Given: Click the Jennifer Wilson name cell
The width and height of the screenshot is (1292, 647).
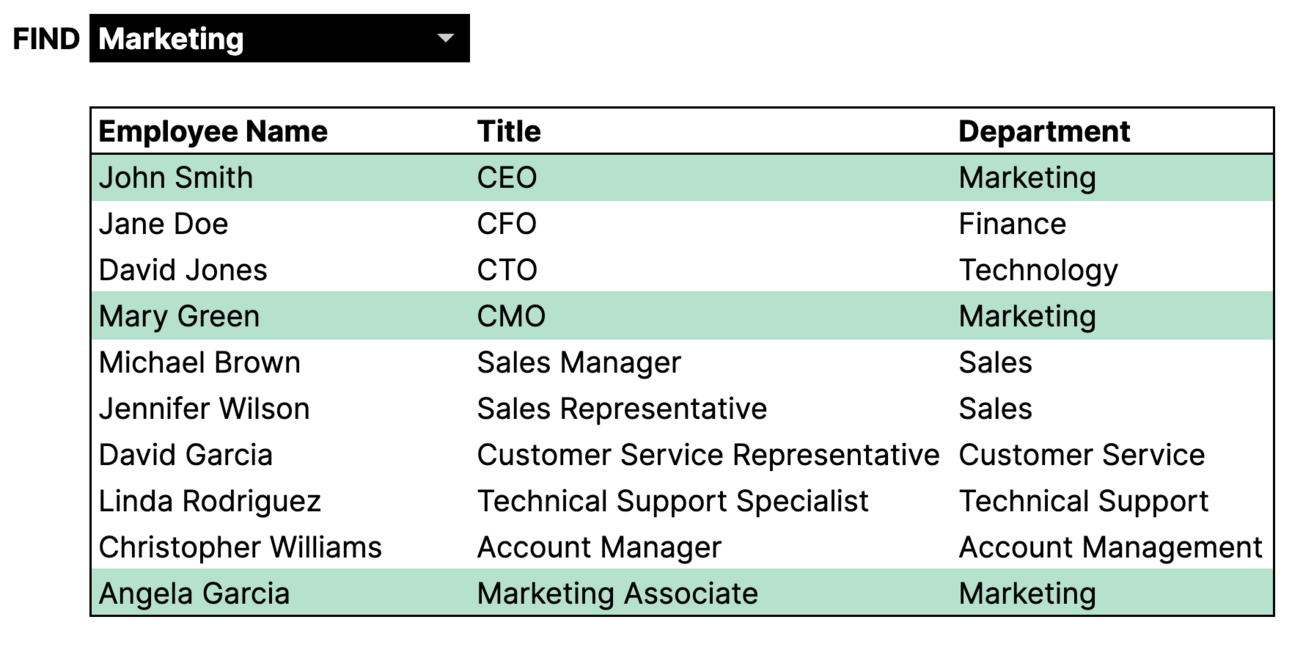Looking at the screenshot, I should point(204,409).
